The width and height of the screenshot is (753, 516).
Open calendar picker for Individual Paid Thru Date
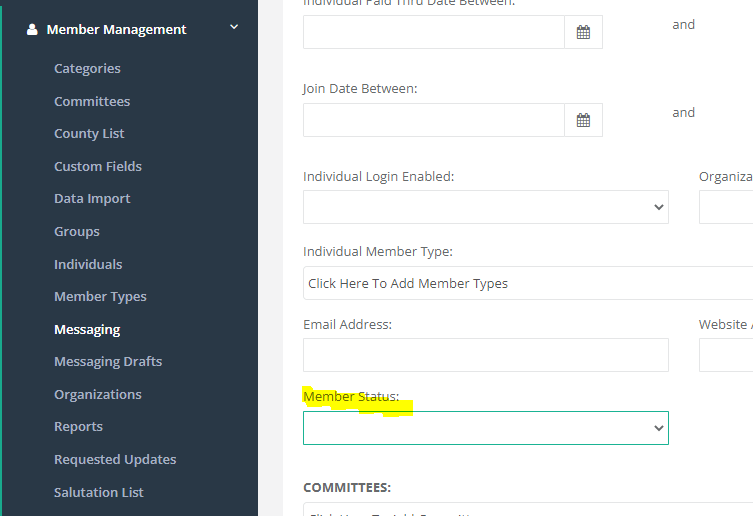[x=583, y=32]
